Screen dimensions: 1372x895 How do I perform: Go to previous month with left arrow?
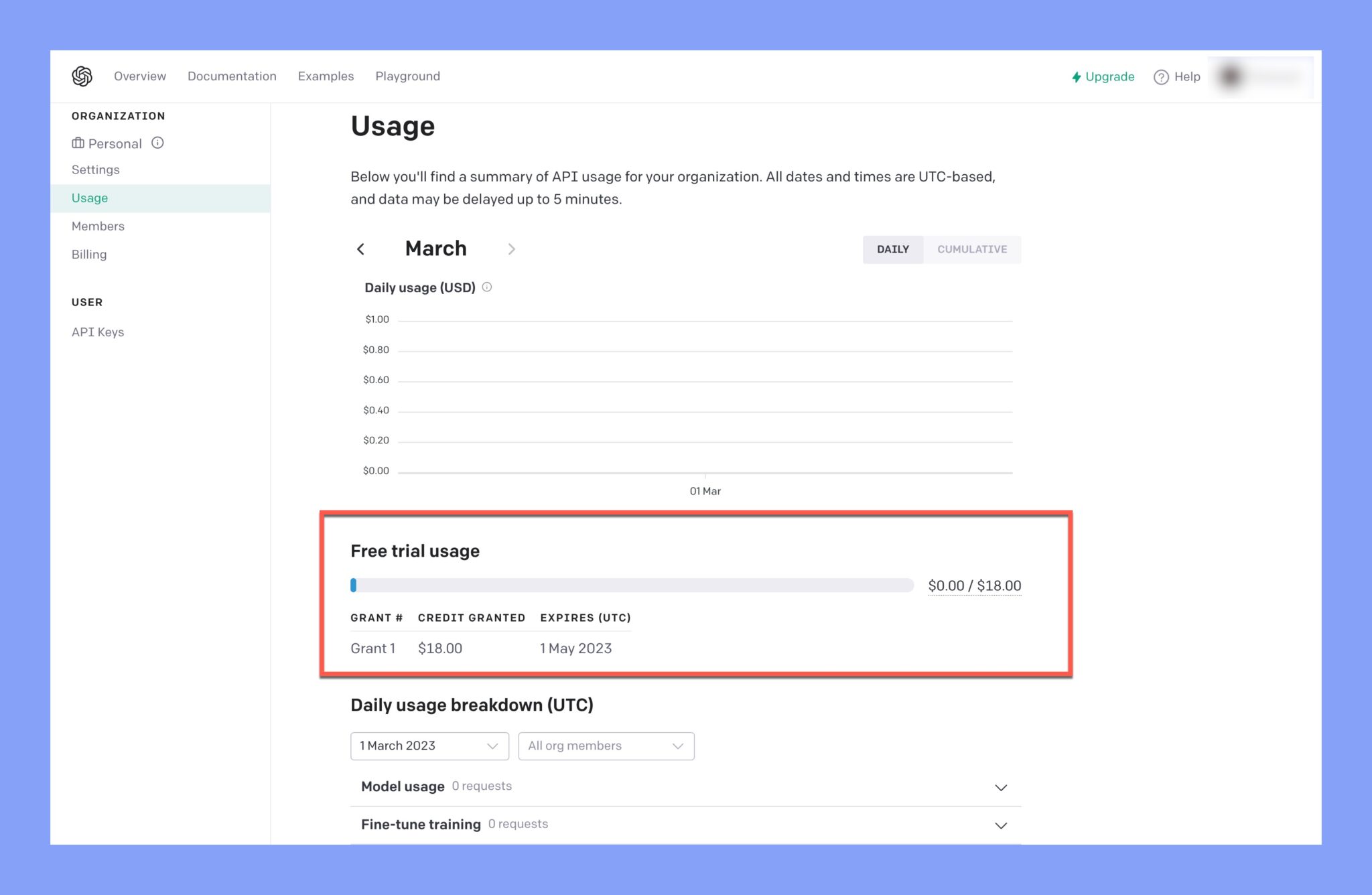pyautogui.click(x=361, y=249)
